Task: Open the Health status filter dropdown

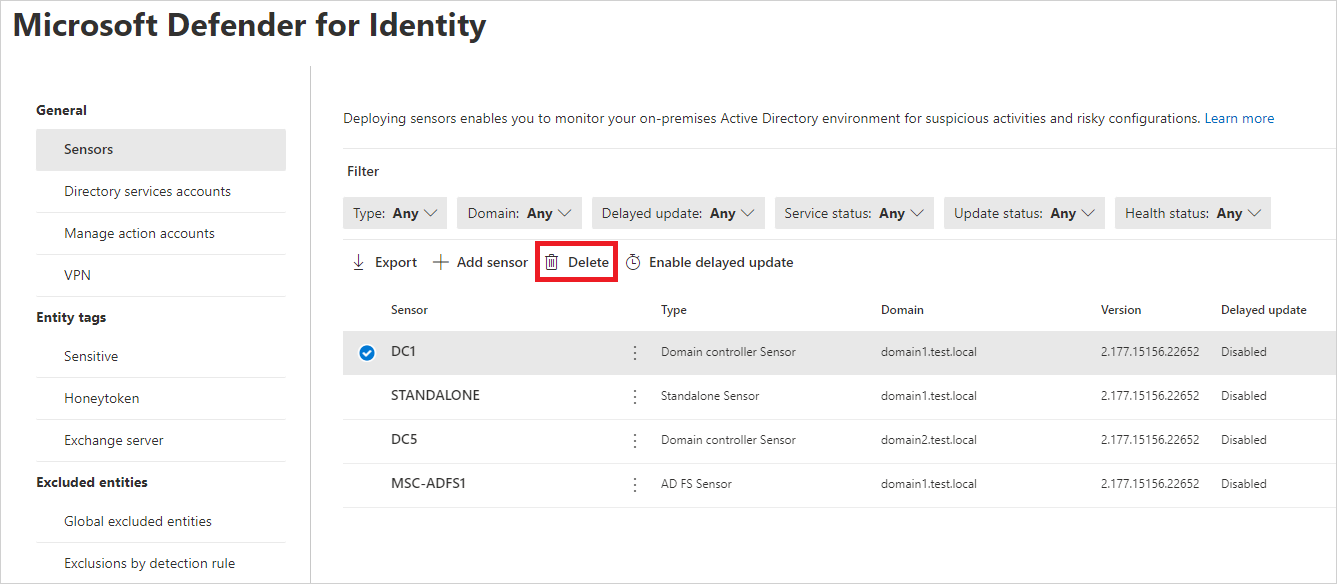Action: pos(1192,212)
